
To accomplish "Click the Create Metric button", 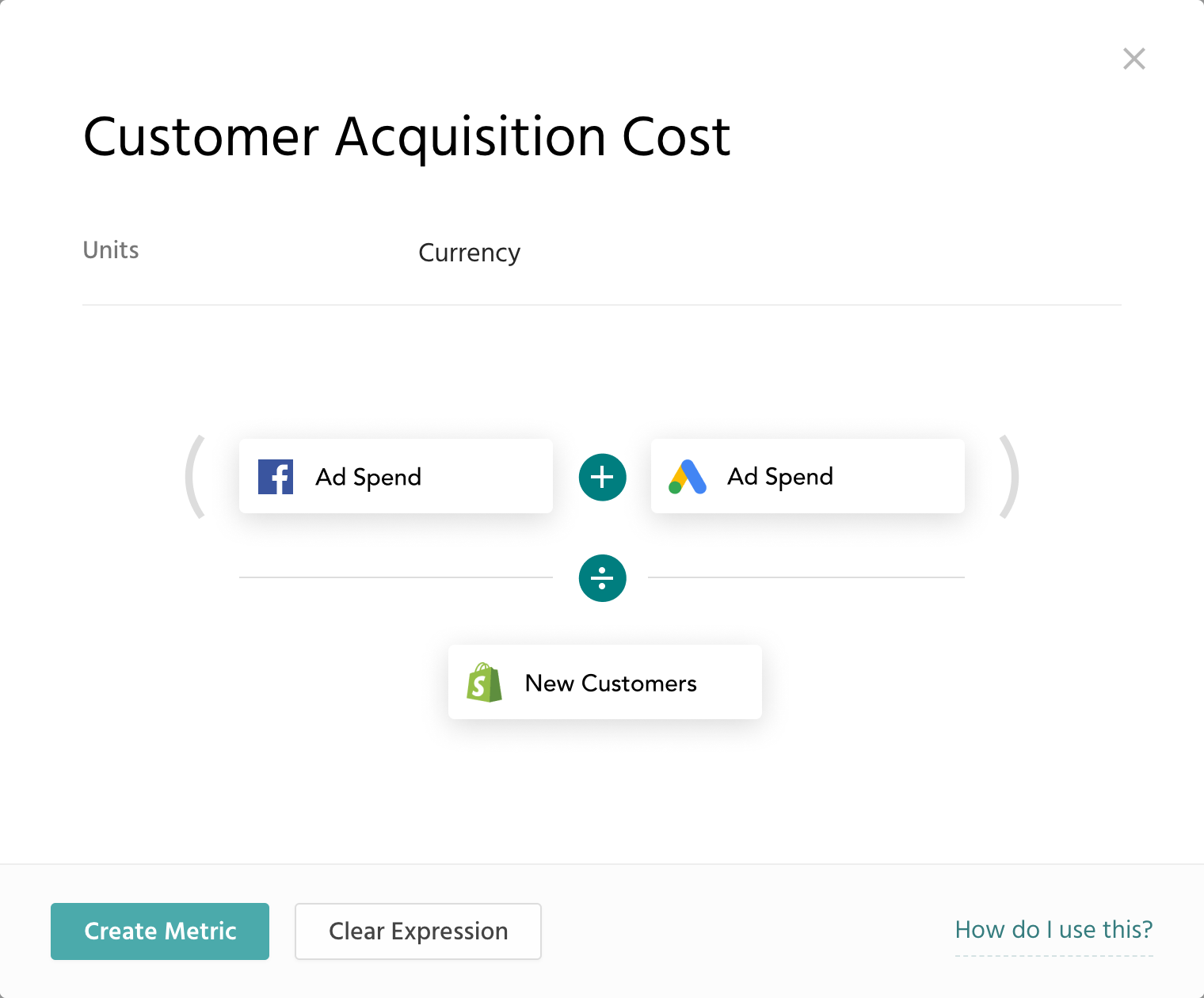I will [160, 931].
